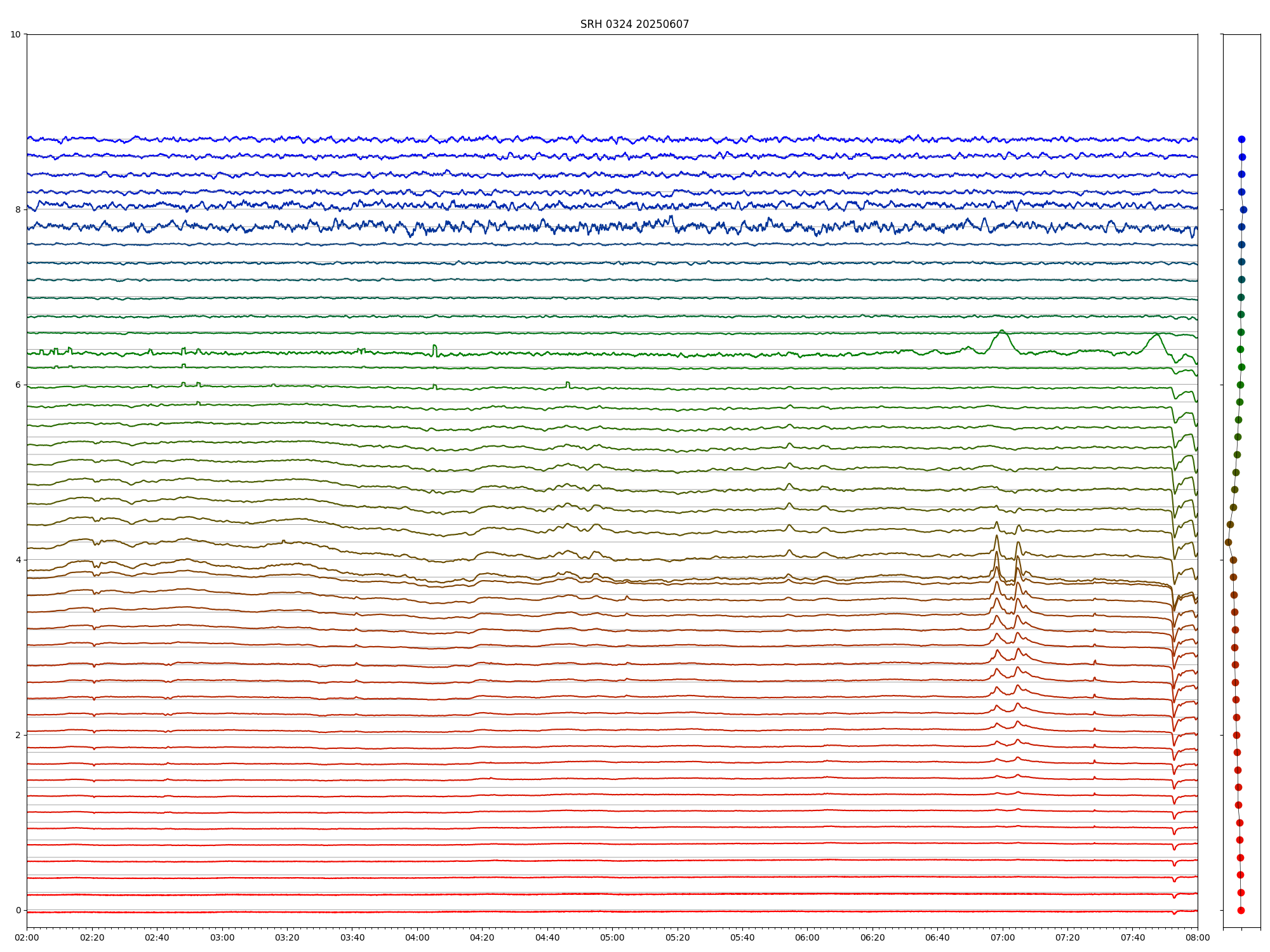Click the 08:00 time axis label
Viewport: 1270px width, 952px height.
[x=1198, y=937]
